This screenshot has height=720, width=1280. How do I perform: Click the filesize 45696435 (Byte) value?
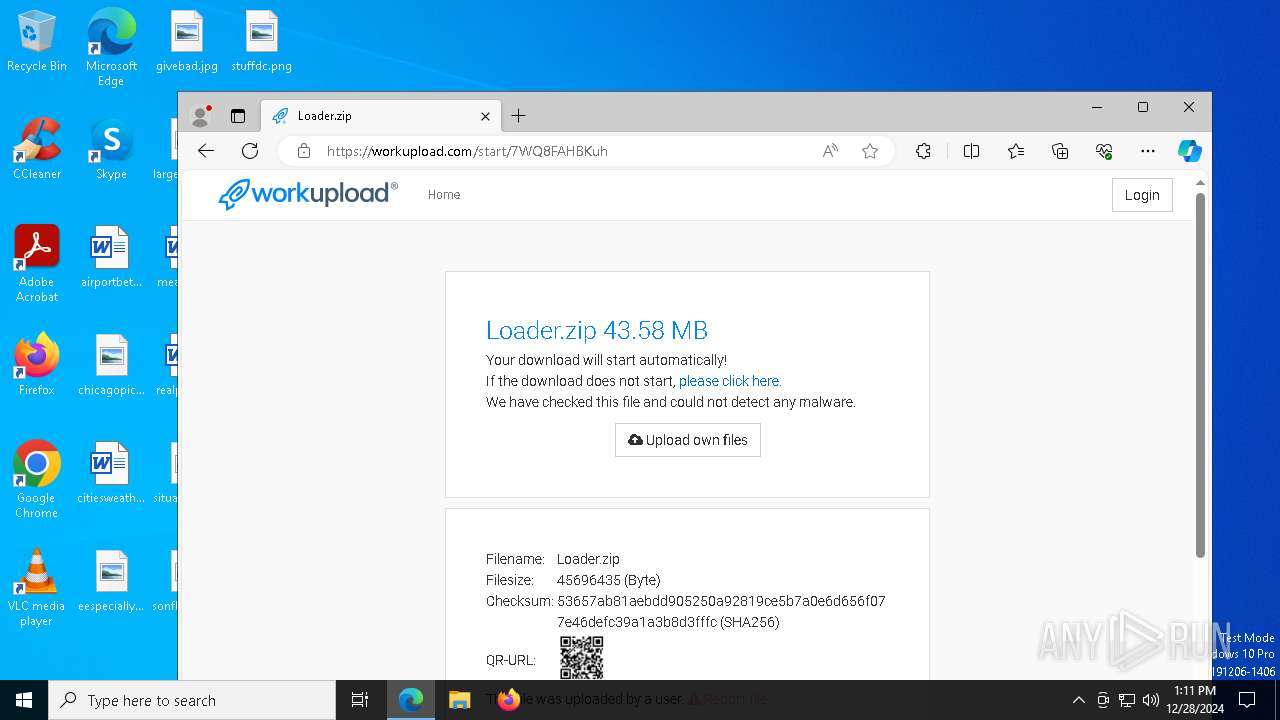tap(608, 580)
